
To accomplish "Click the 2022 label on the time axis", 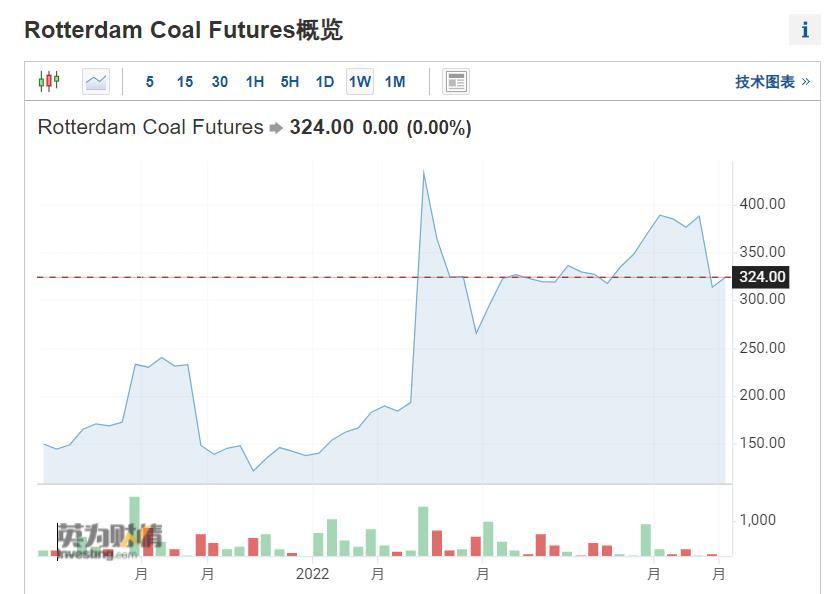I will click(x=313, y=574).
